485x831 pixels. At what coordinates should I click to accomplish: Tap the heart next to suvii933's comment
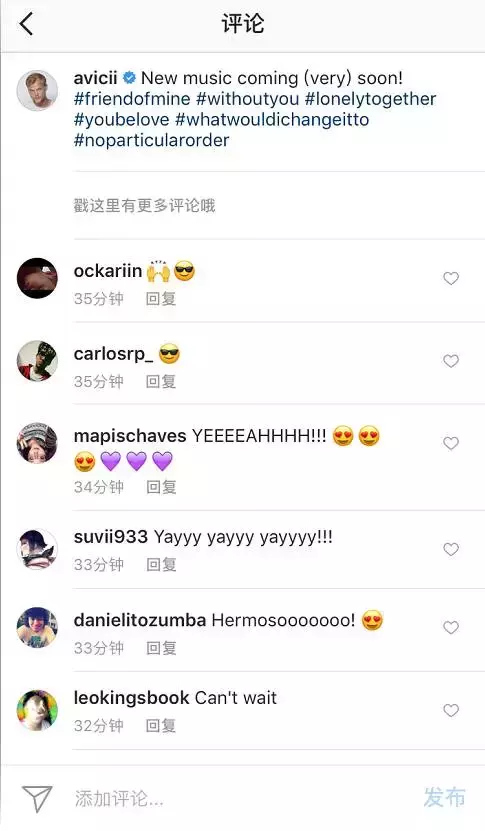point(451,550)
